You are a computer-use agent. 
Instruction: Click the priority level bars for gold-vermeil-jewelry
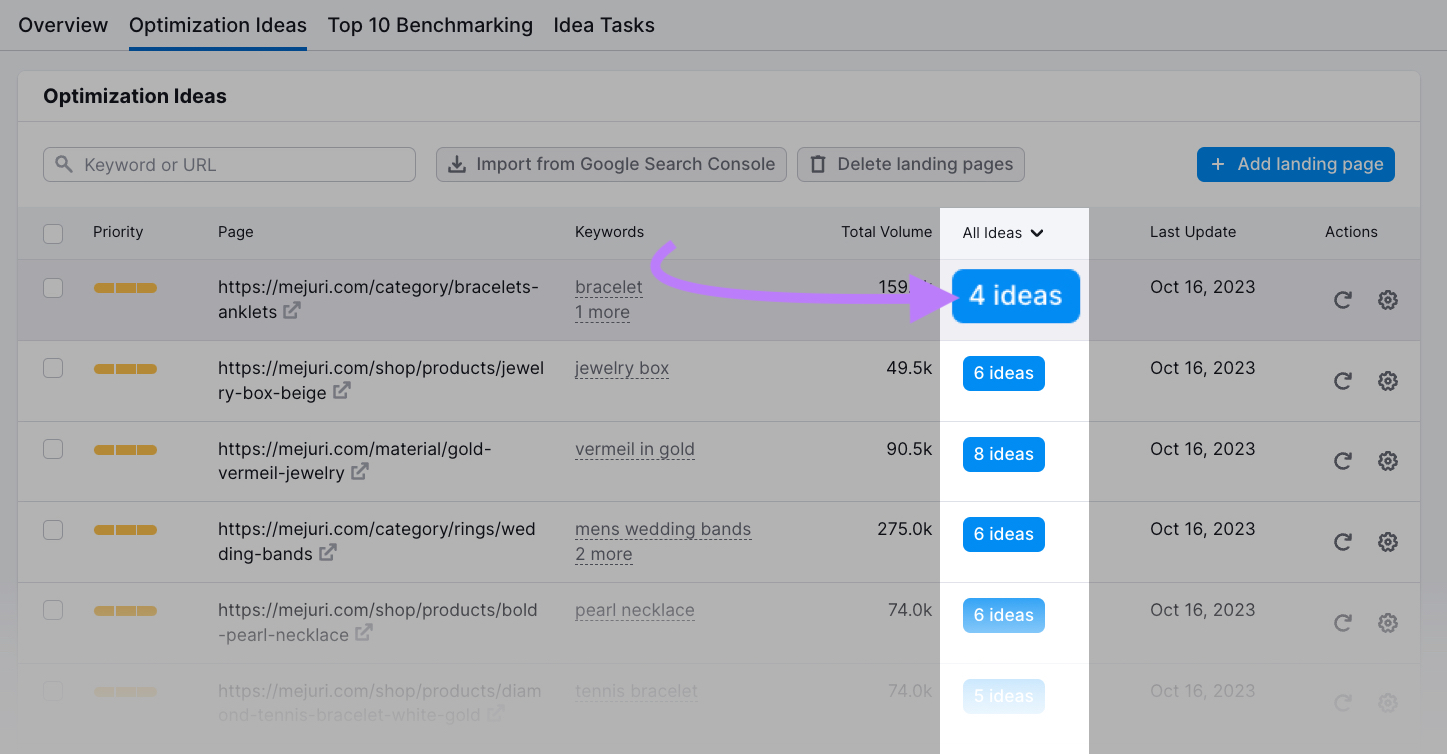click(125, 449)
